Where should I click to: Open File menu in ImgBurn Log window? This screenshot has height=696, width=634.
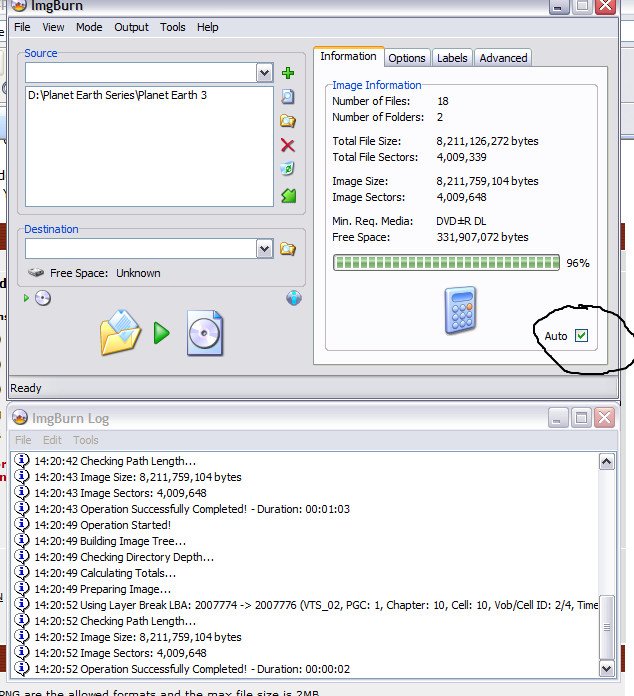point(23,440)
